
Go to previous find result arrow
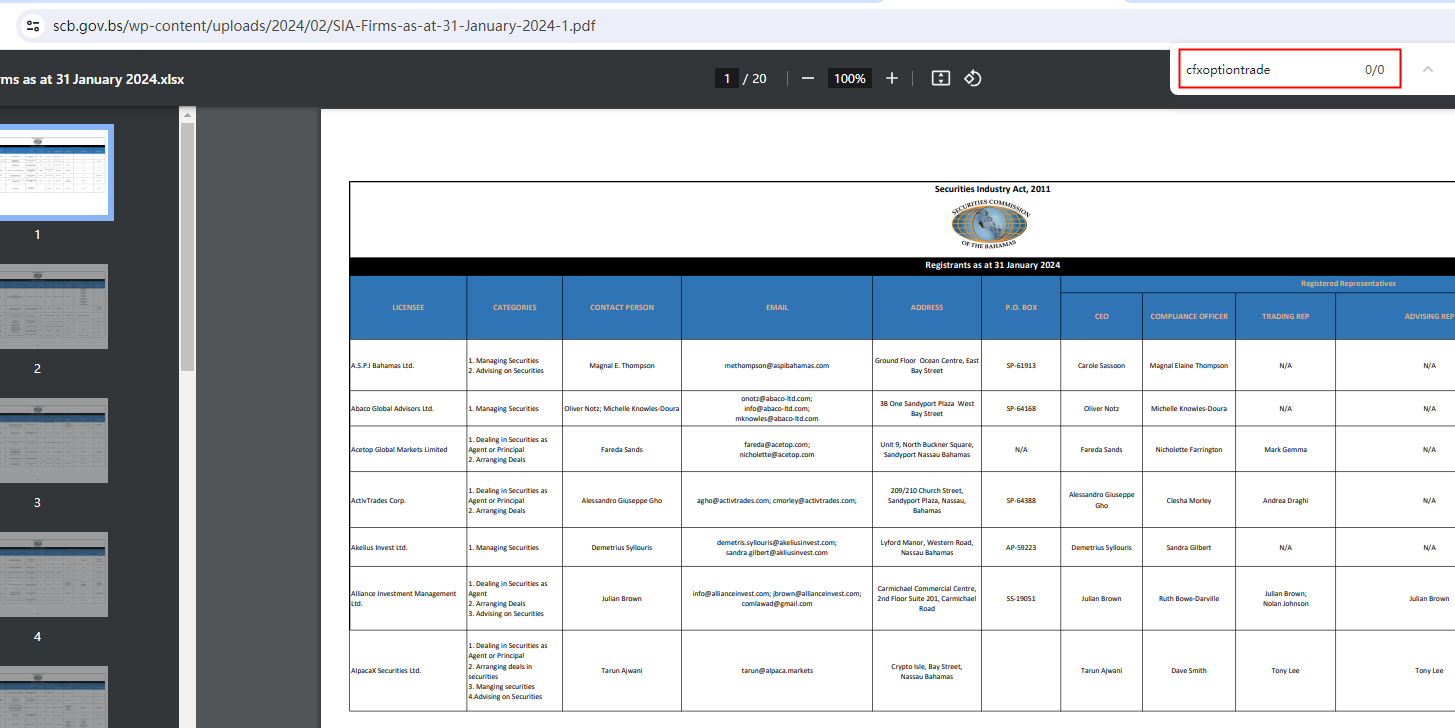coord(1428,69)
